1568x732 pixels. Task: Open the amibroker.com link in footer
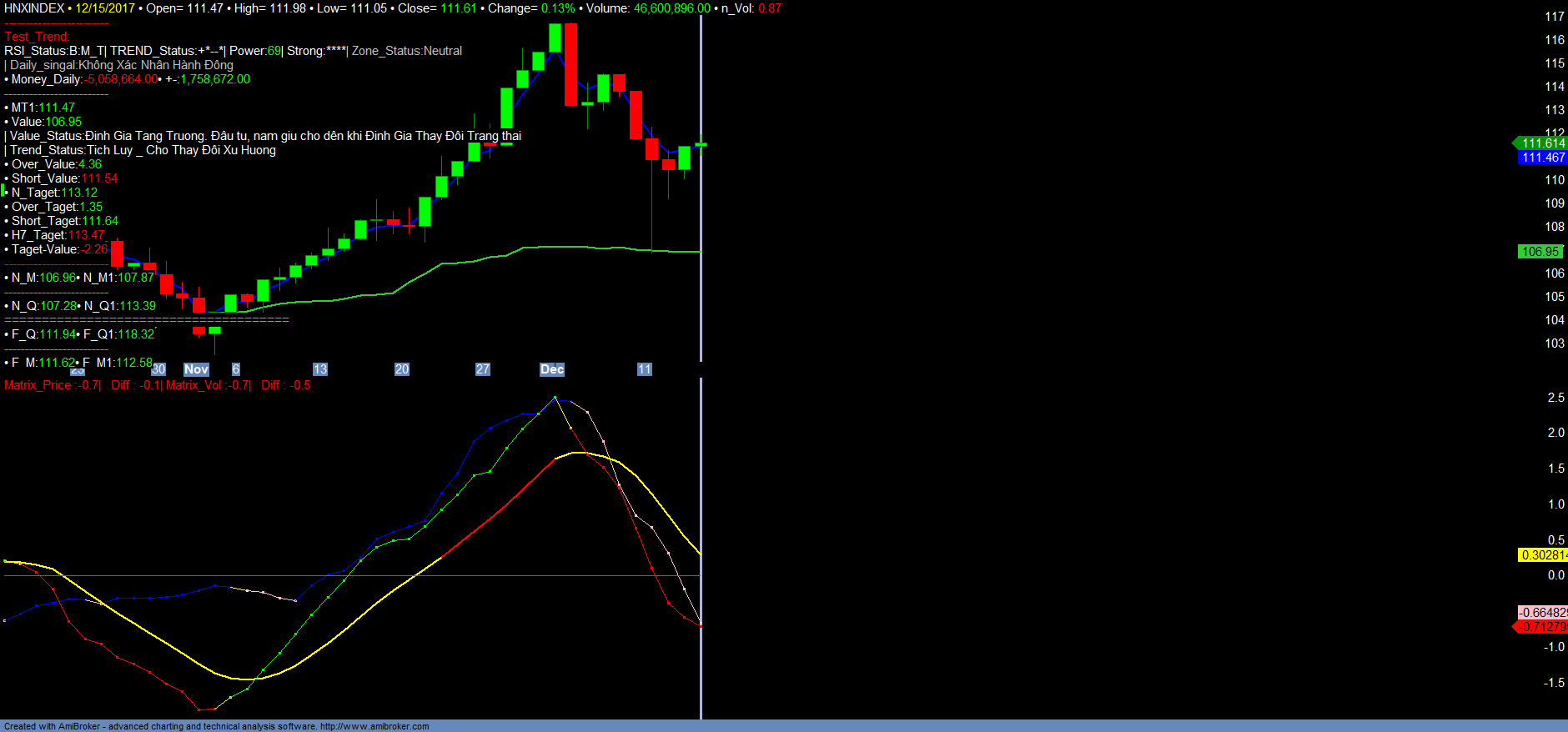click(374, 726)
